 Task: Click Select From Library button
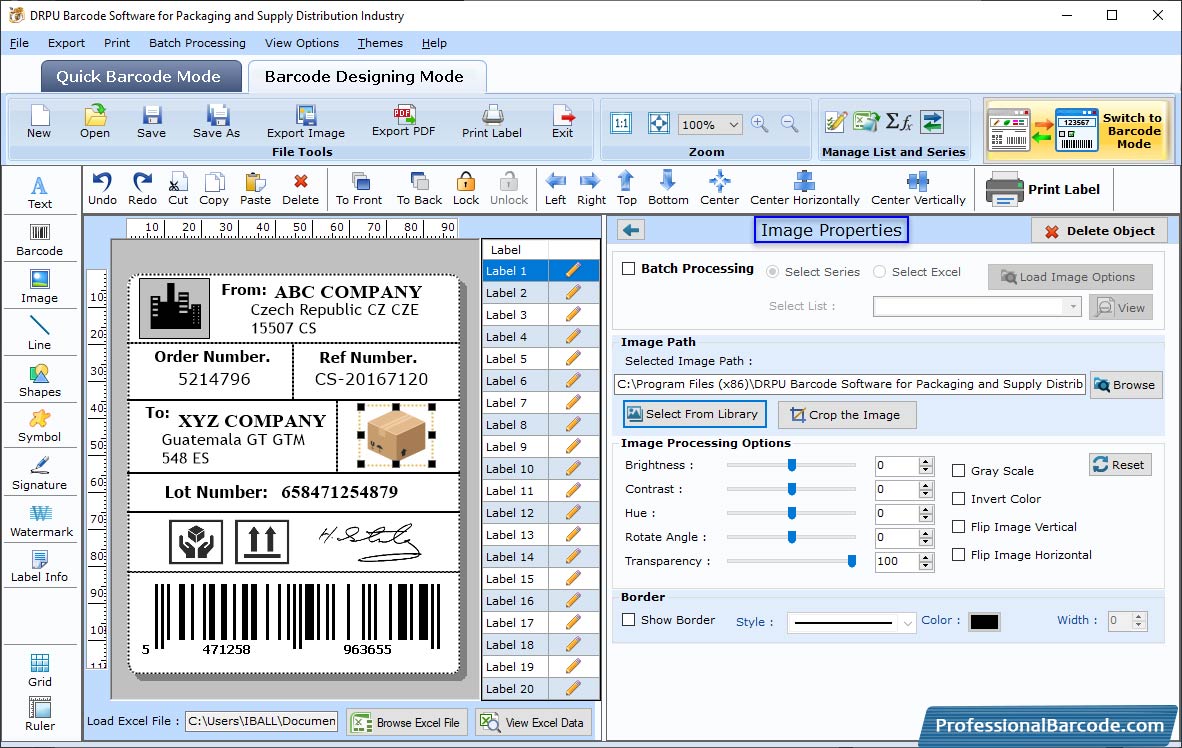click(x=694, y=414)
